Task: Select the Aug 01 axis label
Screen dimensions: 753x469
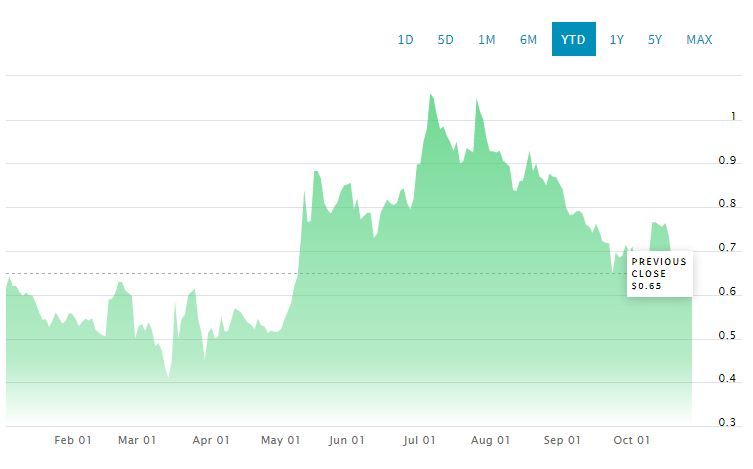Action: (490, 440)
